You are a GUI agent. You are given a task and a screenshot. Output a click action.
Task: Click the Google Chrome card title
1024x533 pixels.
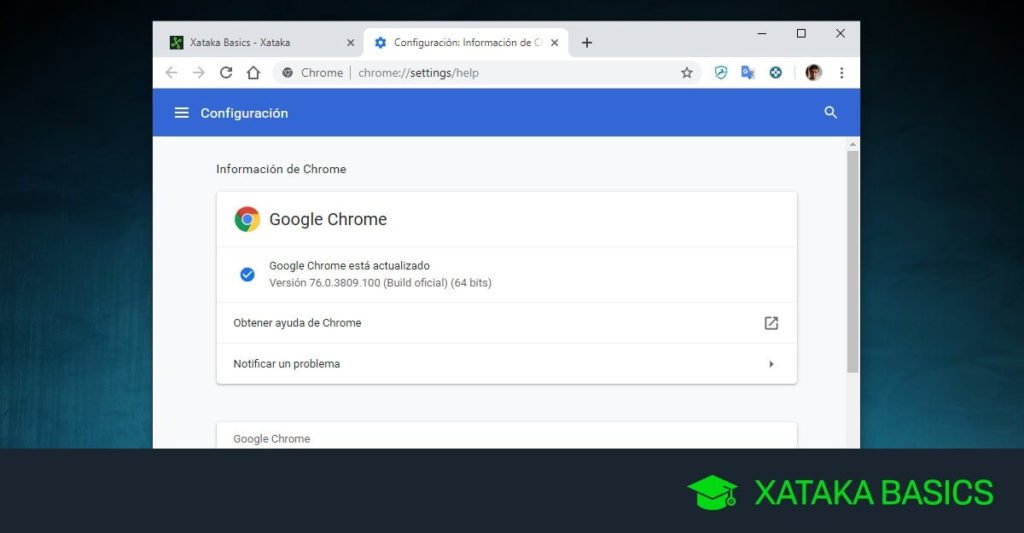(328, 219)
